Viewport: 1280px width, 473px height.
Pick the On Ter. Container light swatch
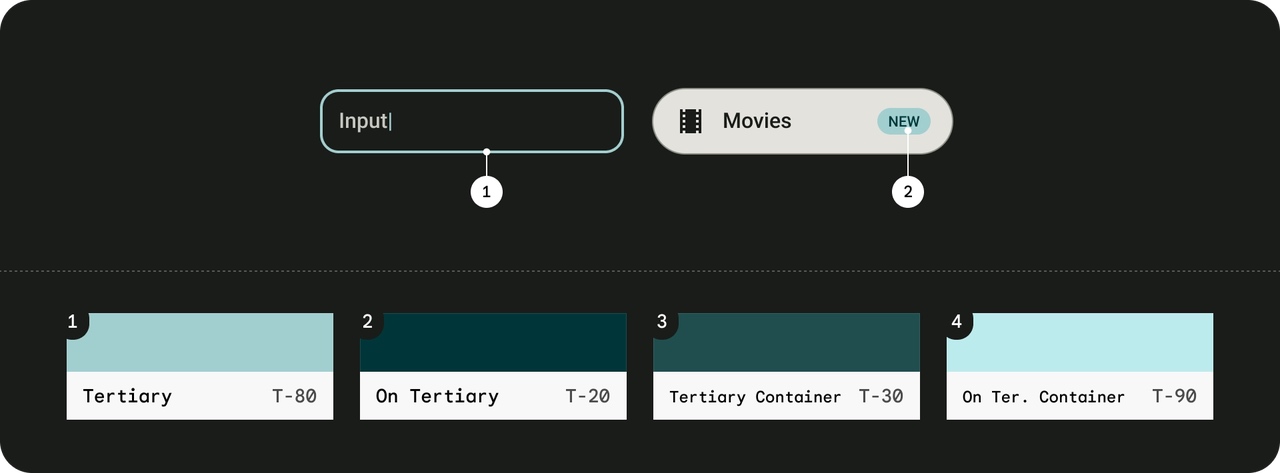[x=1080, y=343]
